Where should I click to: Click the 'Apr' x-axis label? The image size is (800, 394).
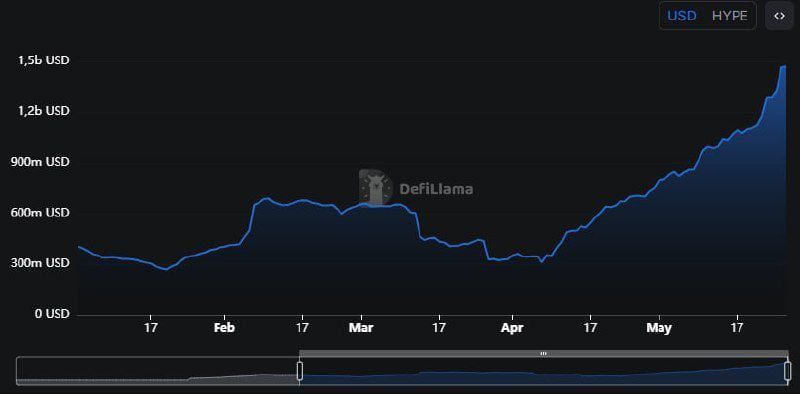(x=512, y=328)
